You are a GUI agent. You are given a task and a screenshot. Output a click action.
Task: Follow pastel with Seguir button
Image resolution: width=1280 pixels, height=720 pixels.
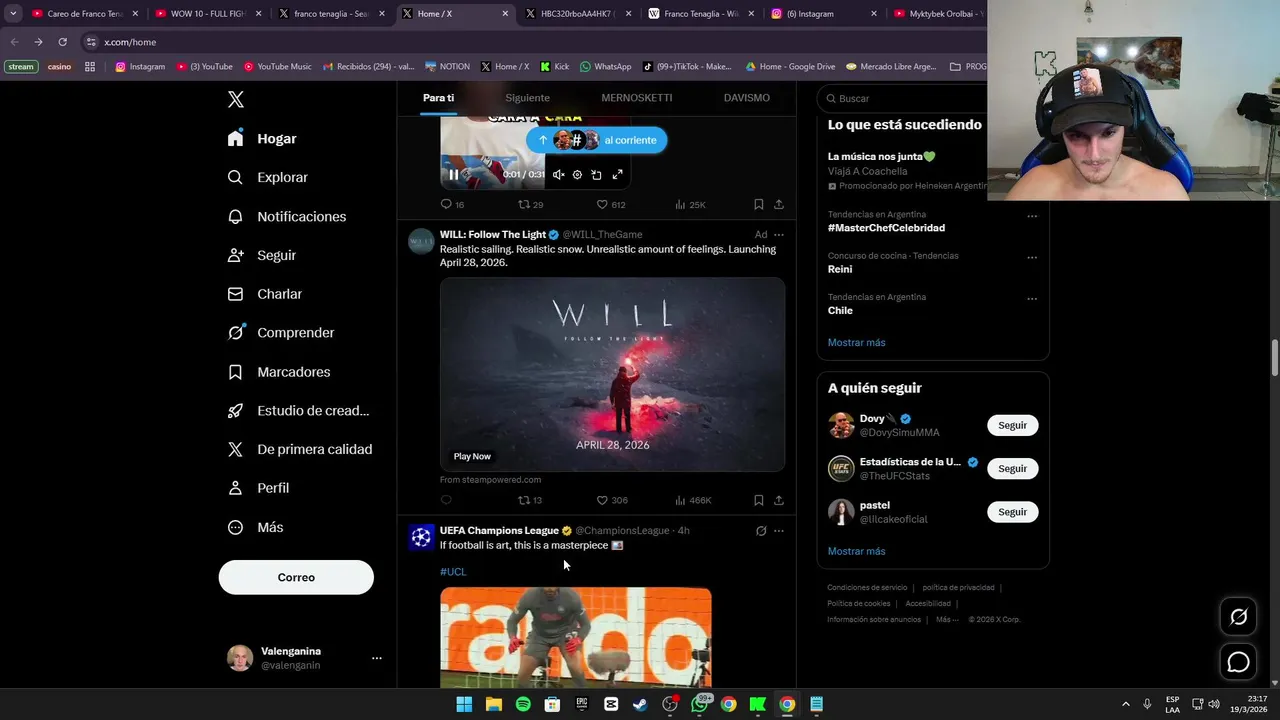click(x=1012, y=512)
